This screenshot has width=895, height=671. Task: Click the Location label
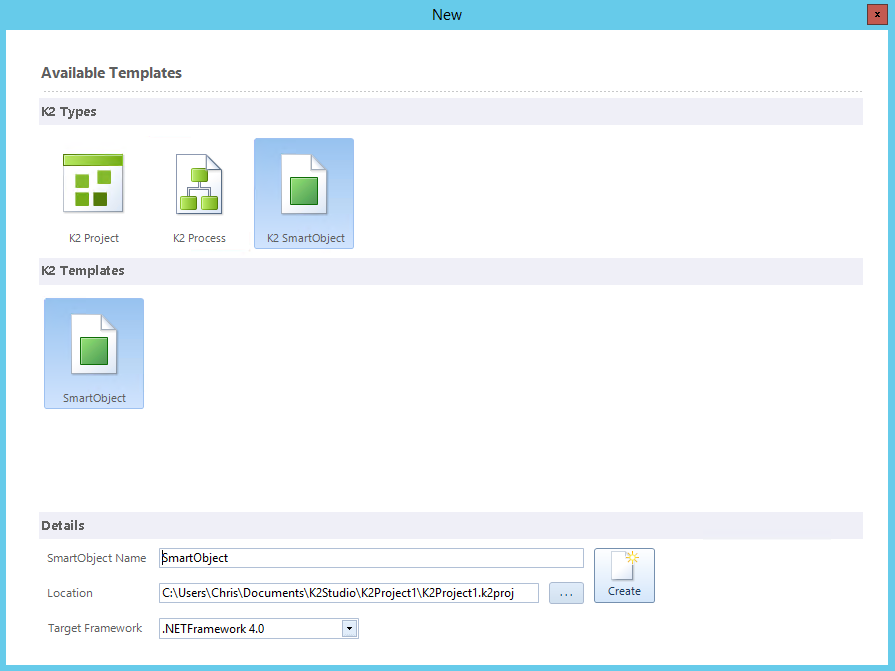tap(70, 593)
